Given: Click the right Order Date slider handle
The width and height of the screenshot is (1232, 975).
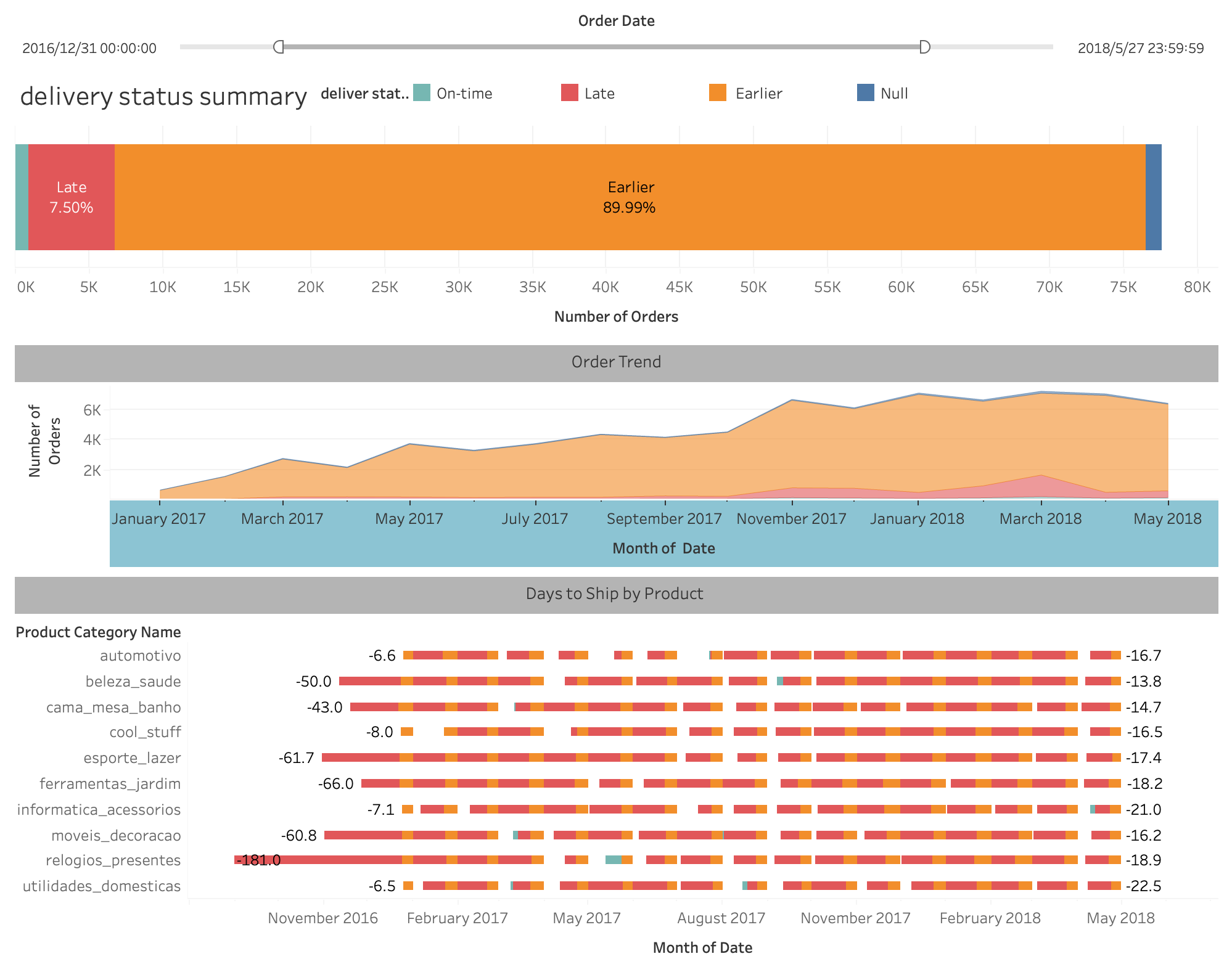Looking at the screenshot, I should [x=925, y=47].
